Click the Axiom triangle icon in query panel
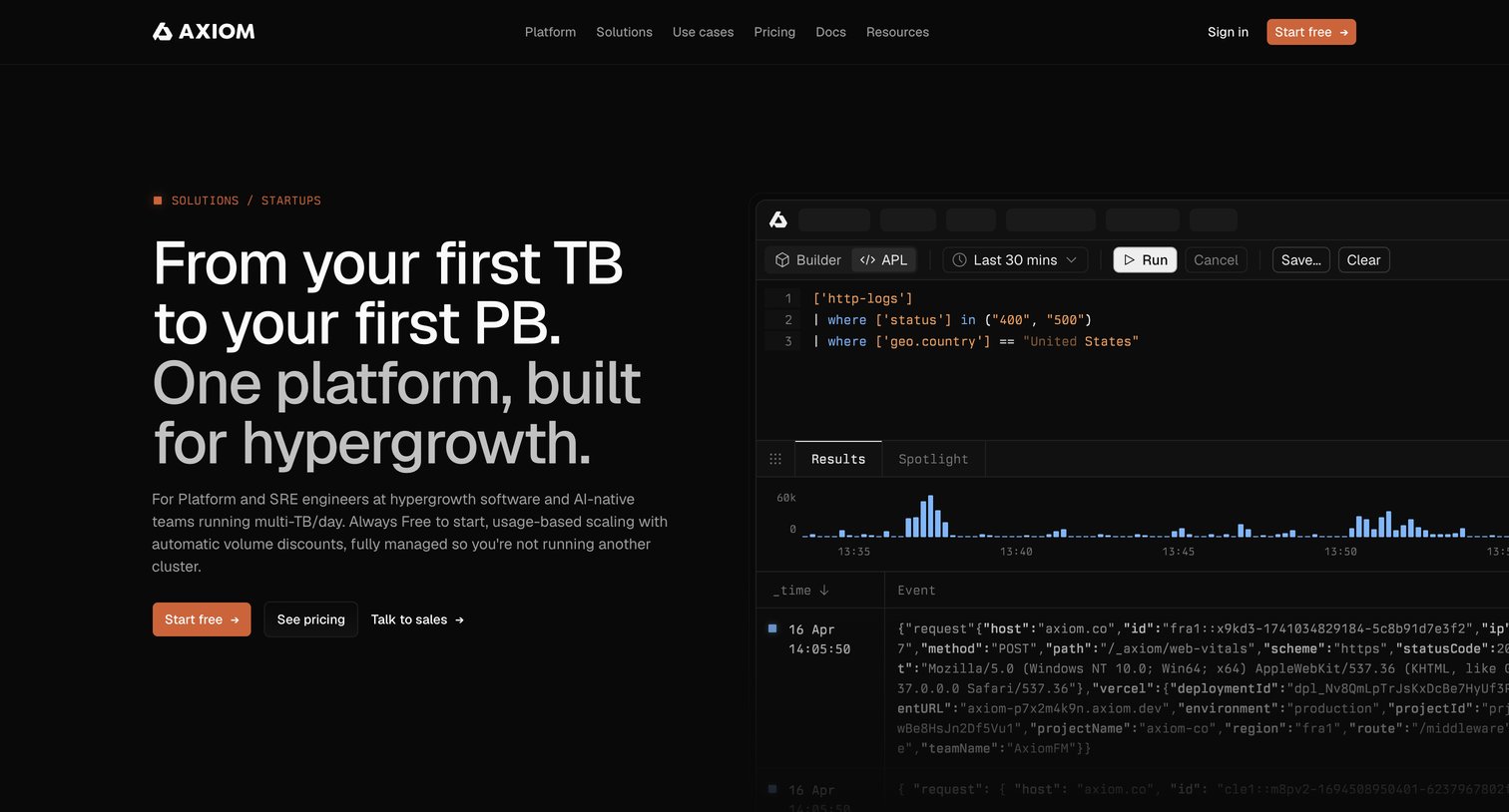1509x812 pixels. tap(778, 219)
